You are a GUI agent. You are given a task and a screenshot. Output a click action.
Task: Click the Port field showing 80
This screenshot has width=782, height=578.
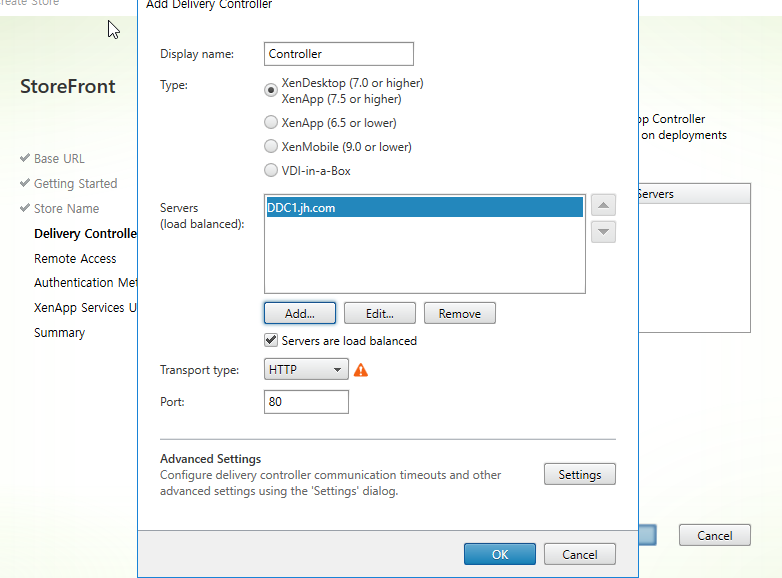point(306,402)
